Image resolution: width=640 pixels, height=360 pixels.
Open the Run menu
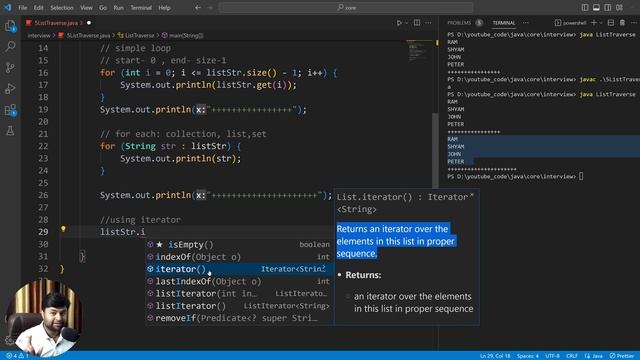coord(118,7)
